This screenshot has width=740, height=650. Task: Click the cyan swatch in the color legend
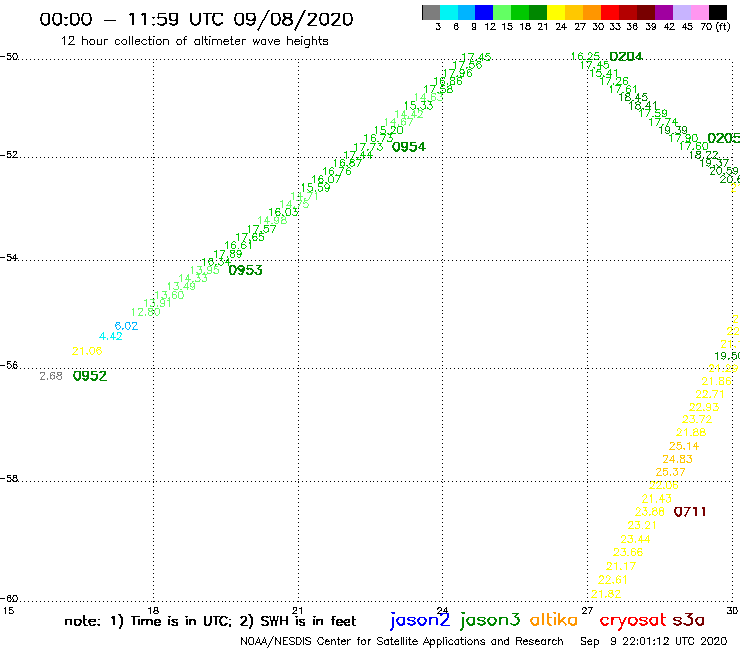449,12
